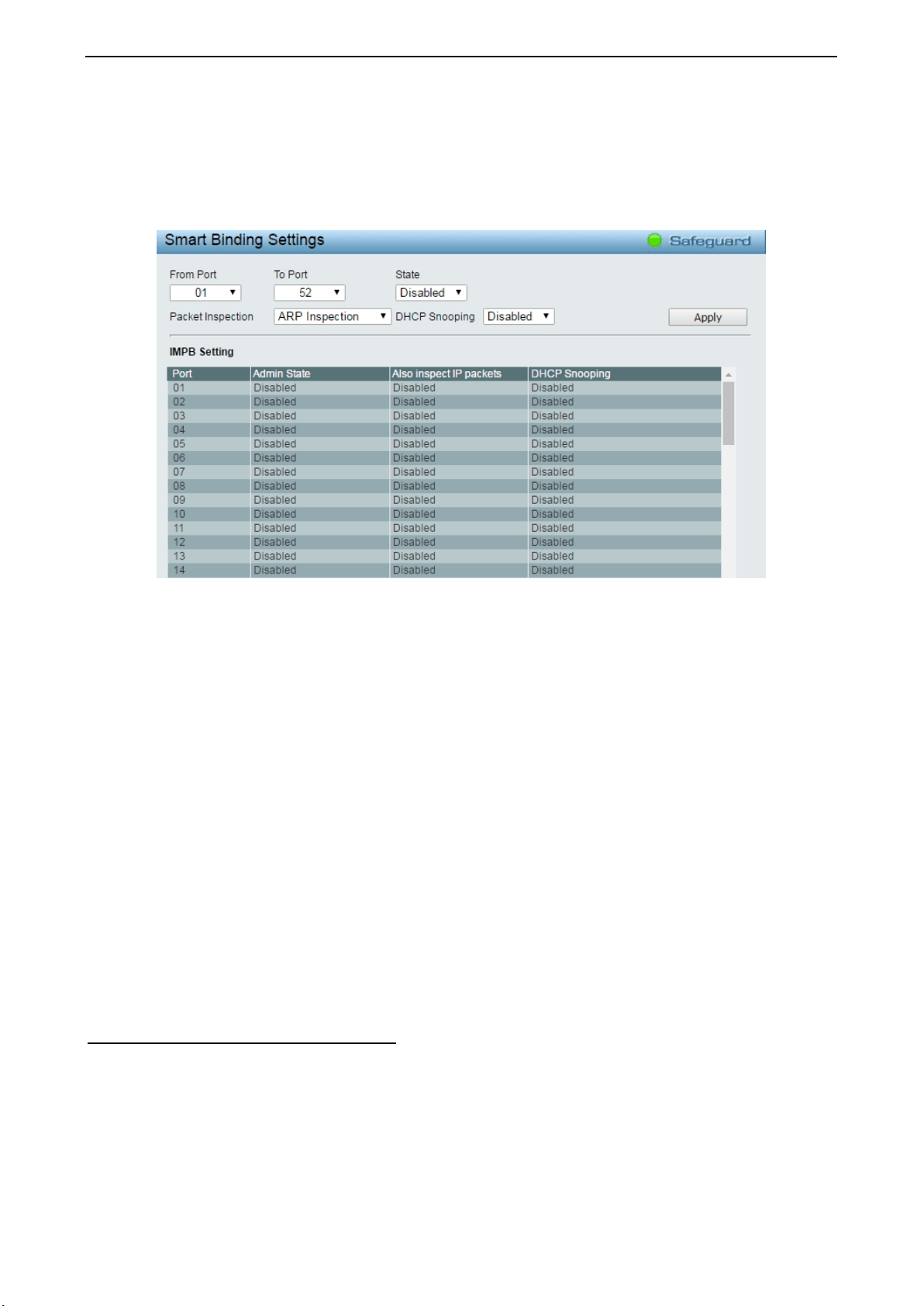
Task: Click the green Safeguard status icon
Action: (x=654, y=240)
